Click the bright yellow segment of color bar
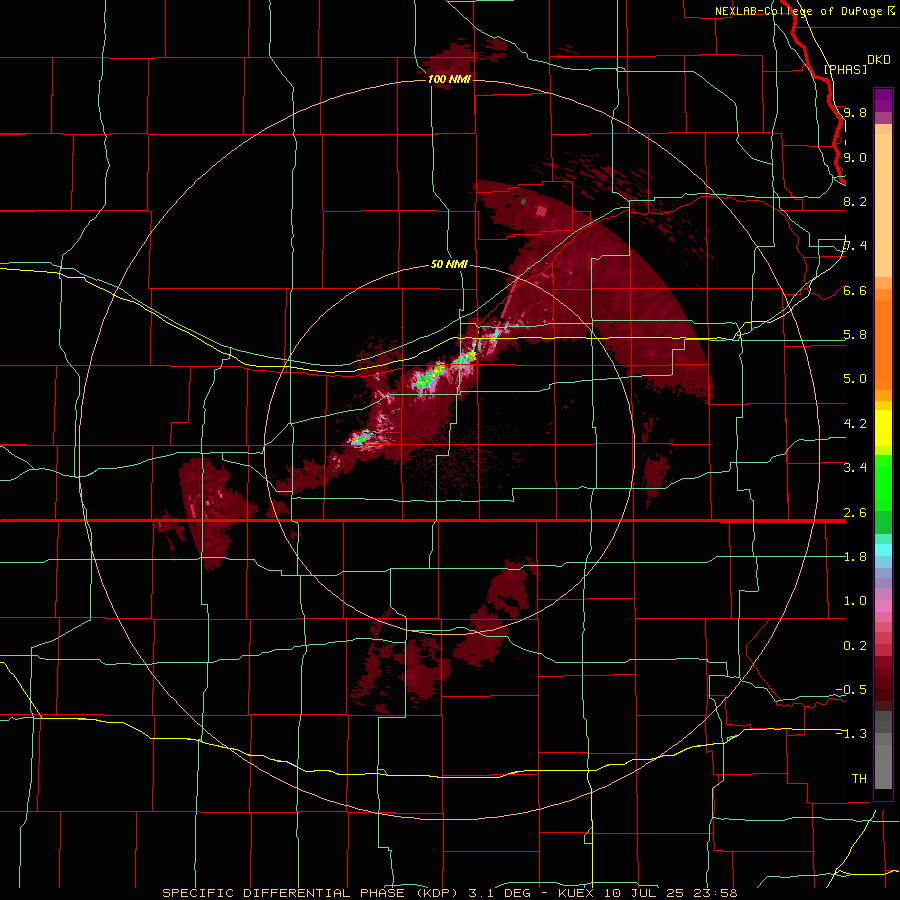 click(883, 428)
